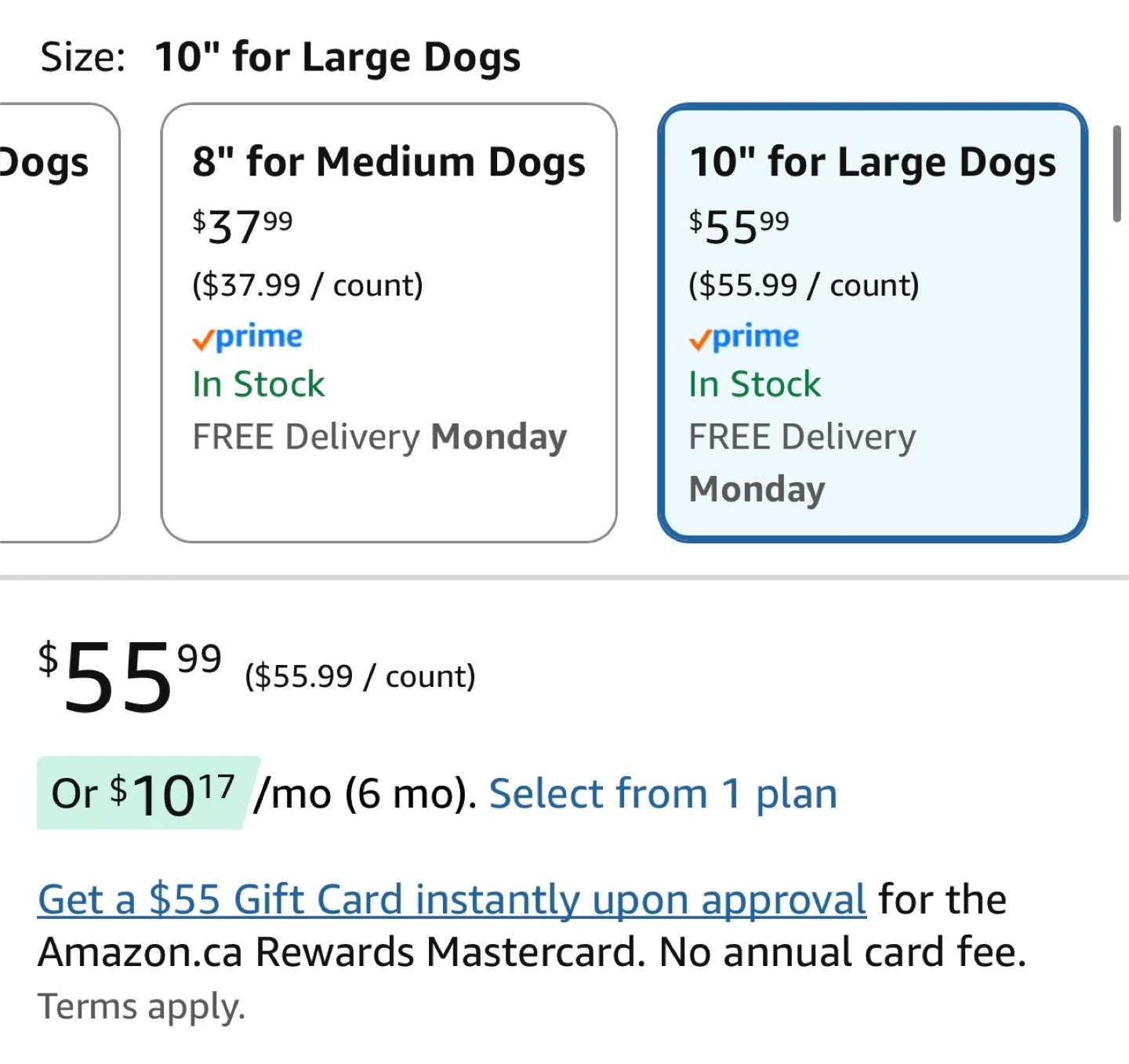Viewport: 1129px width, 1064px height.
Task: Click In Stock in the Large Dogs card
Action: [x=755, y=385]
